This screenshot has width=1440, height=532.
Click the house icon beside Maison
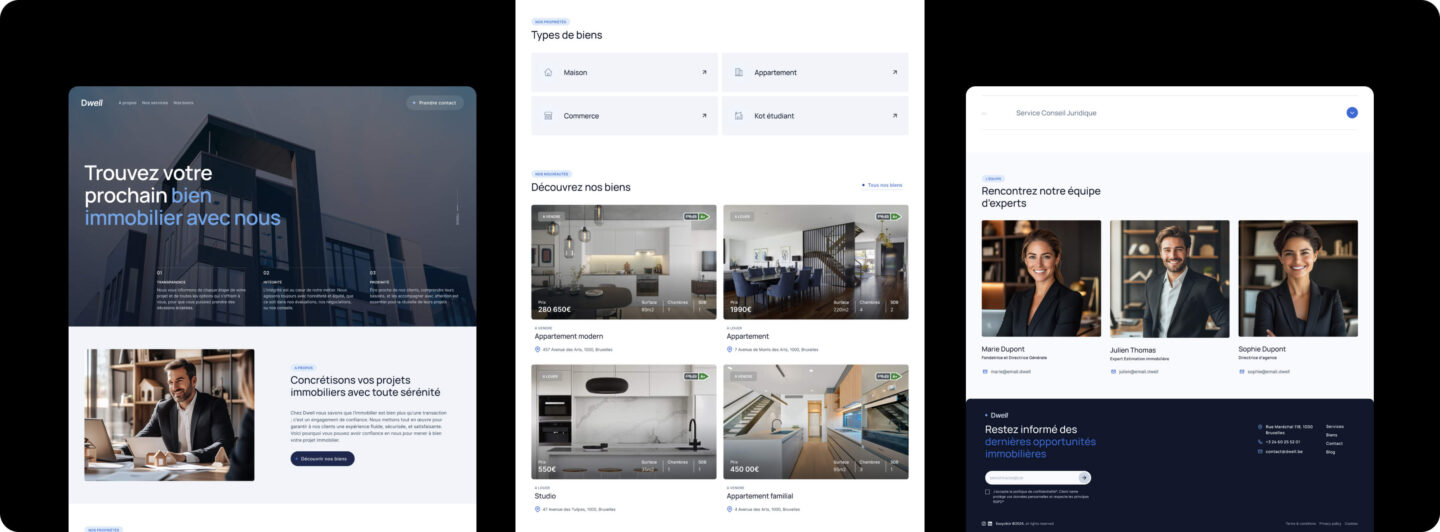[548, 72]
